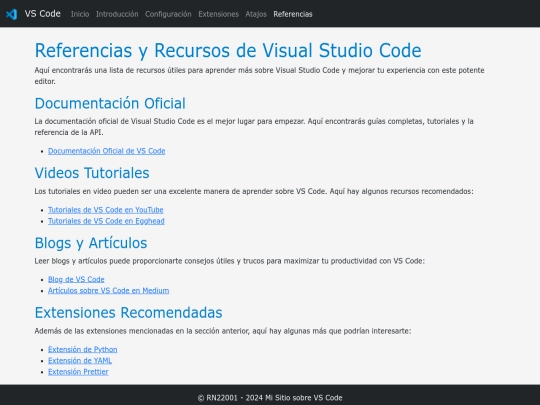The height and width of the screenshot is (405, 540).
Task: Open the Inicio nav item
Action: click(80, 14)
